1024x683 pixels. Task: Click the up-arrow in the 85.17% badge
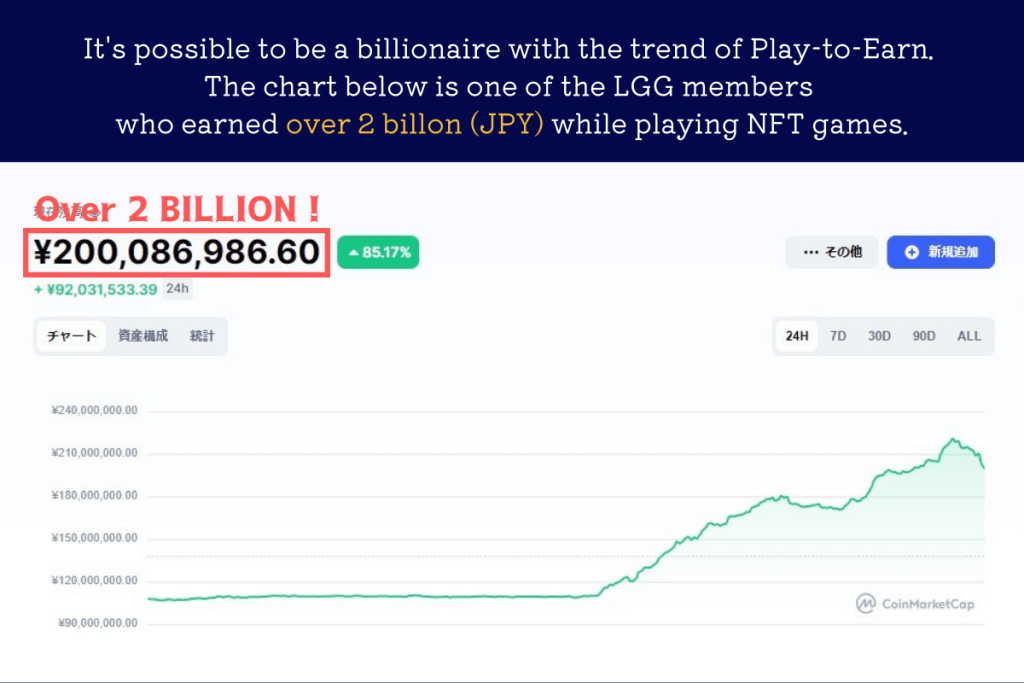click(x=354, y=252)
